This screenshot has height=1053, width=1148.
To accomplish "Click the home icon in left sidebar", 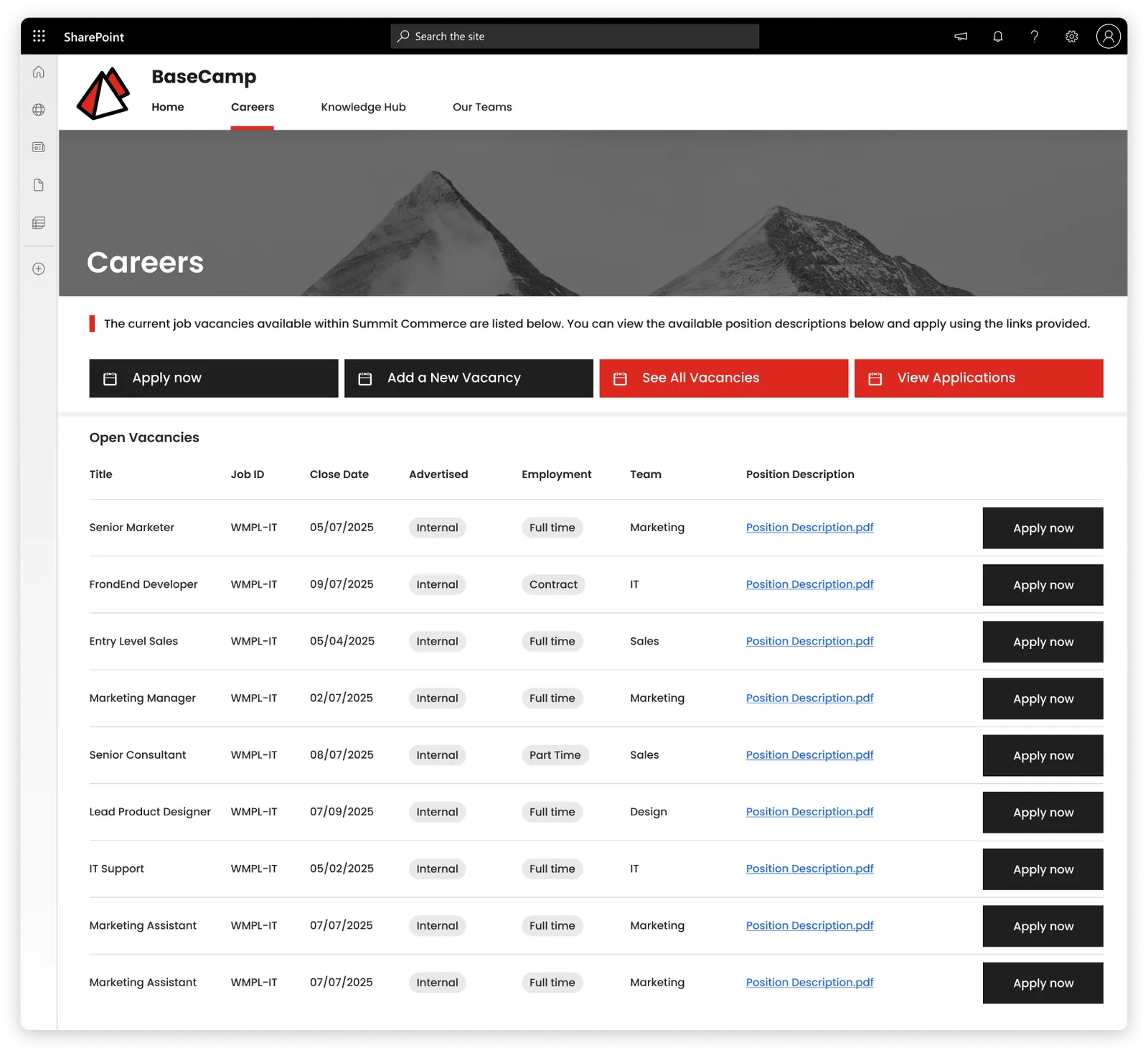I will tap(39, 72).
